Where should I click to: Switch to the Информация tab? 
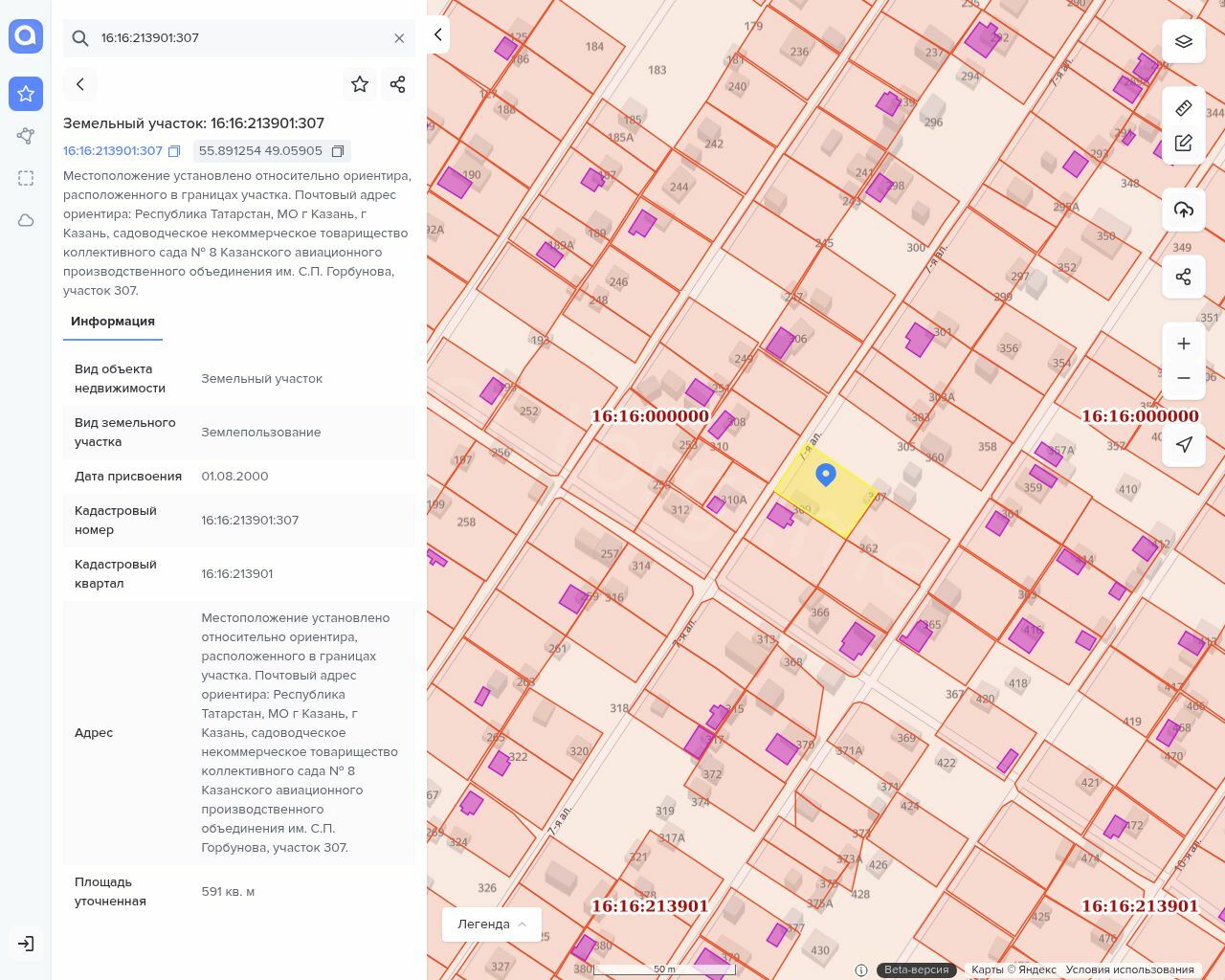[113, 322]
